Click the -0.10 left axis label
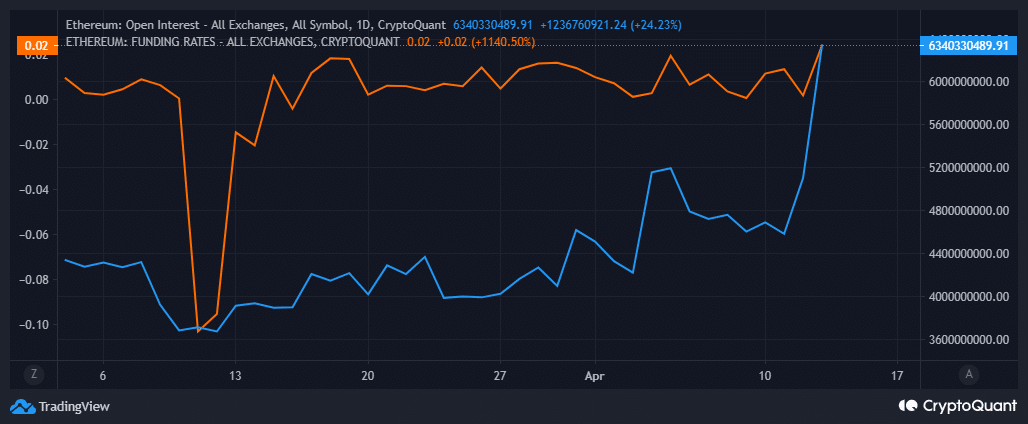This screenshot has width=1028, height=424. click(x=38, y=325)
